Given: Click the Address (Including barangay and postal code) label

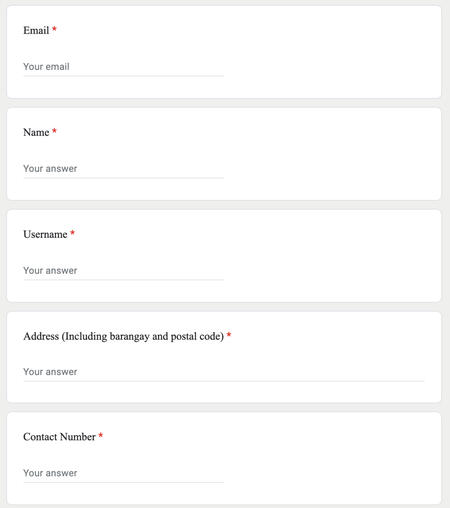Looking at the screenshot, I should click(x=123, y=336).
